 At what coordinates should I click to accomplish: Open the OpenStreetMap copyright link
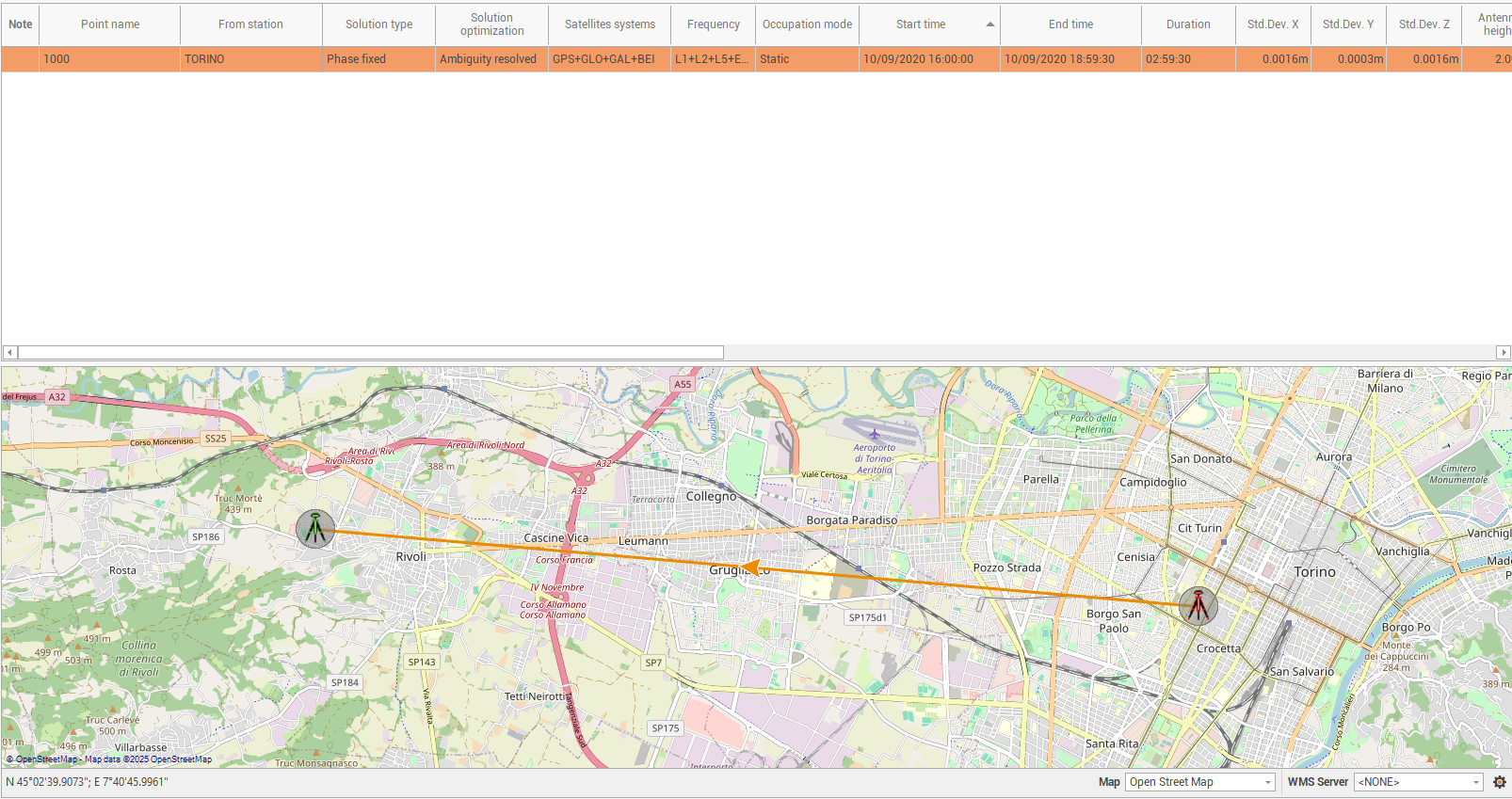click(x=46, y=759)
